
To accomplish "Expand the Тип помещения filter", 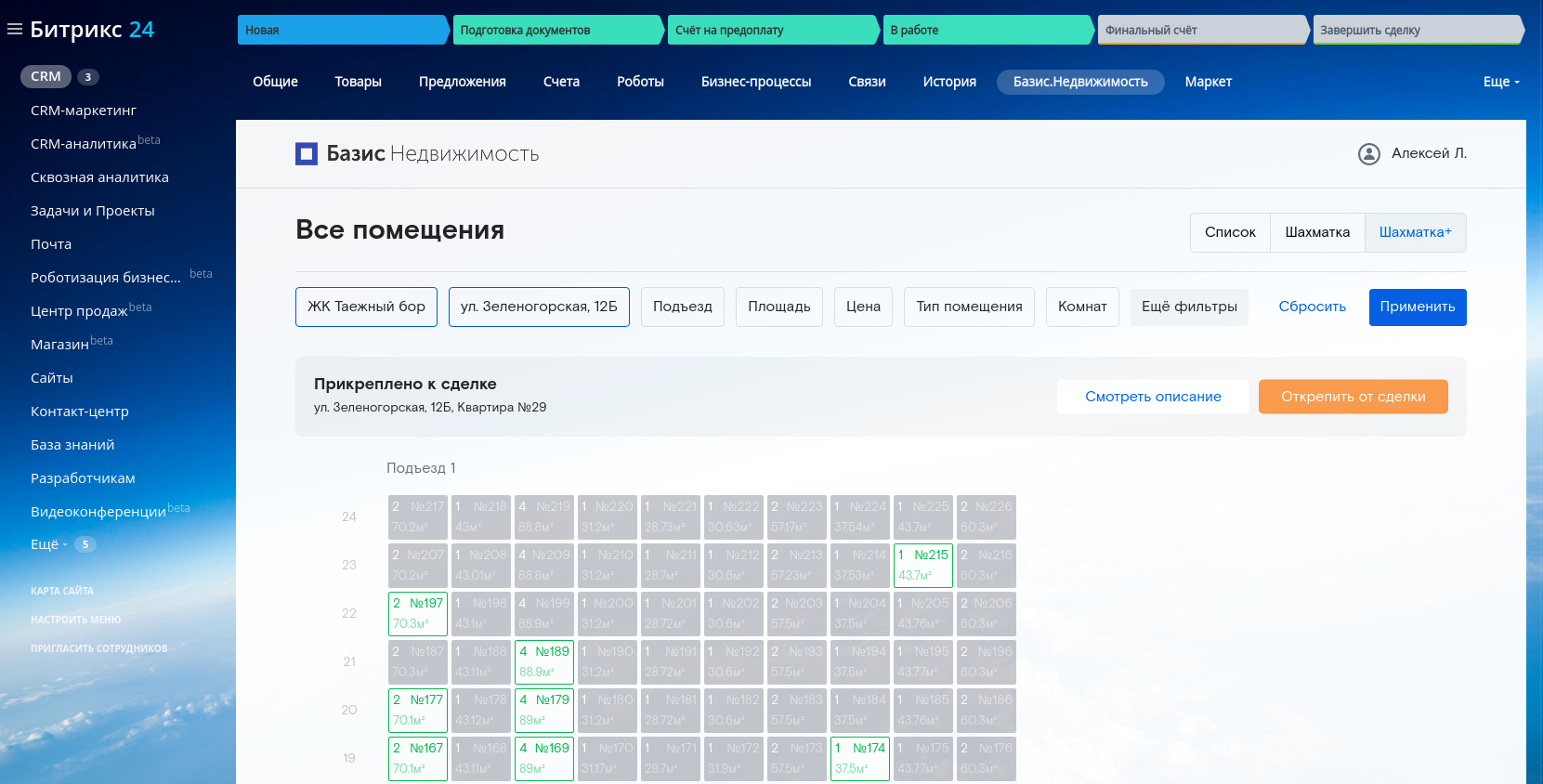I will 968,307.
